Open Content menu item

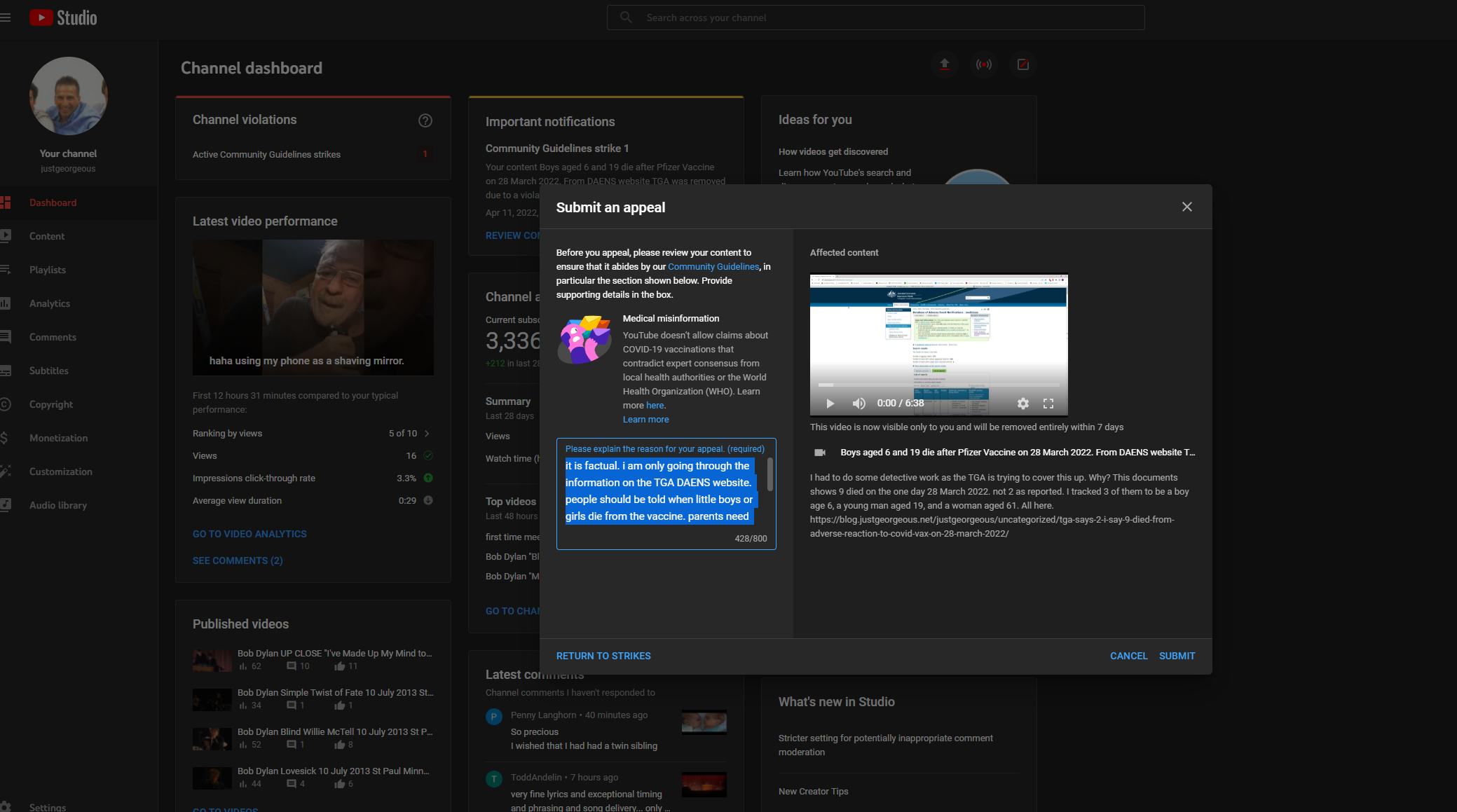[x=78, y=236]
